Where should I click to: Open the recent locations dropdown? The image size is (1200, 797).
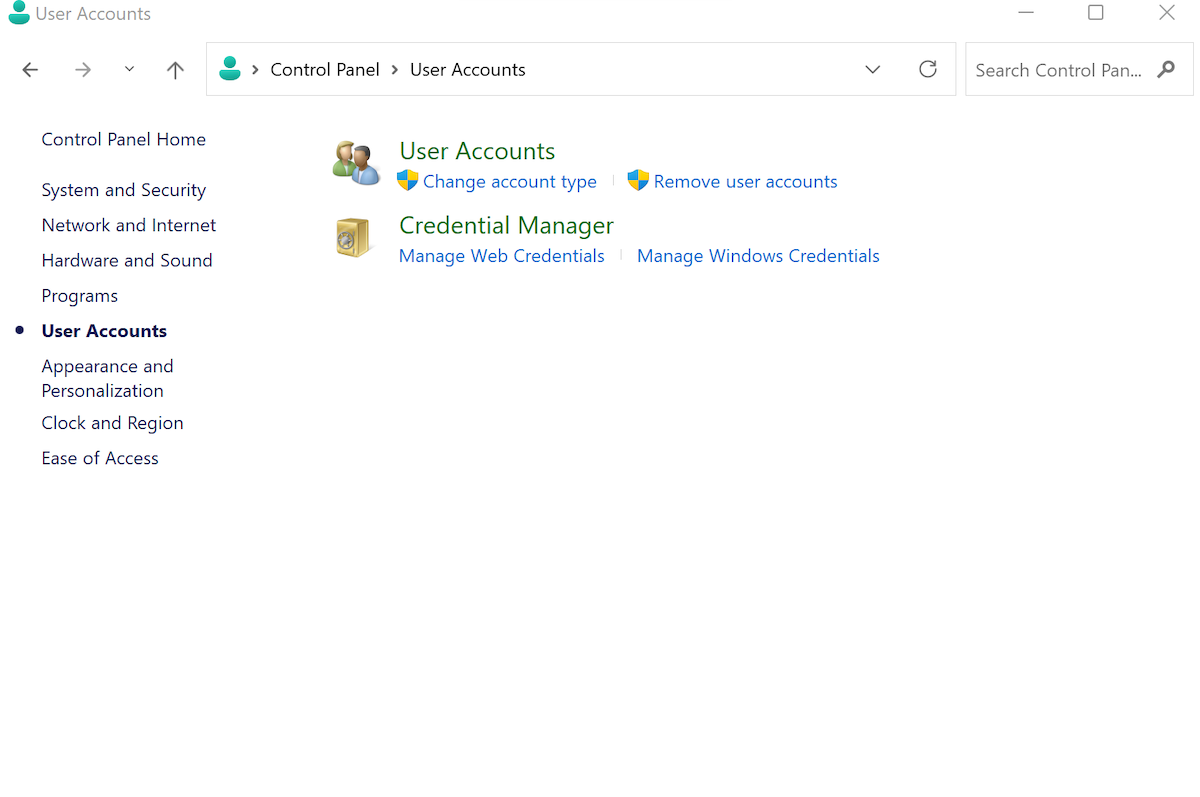(x=129, y=69)
